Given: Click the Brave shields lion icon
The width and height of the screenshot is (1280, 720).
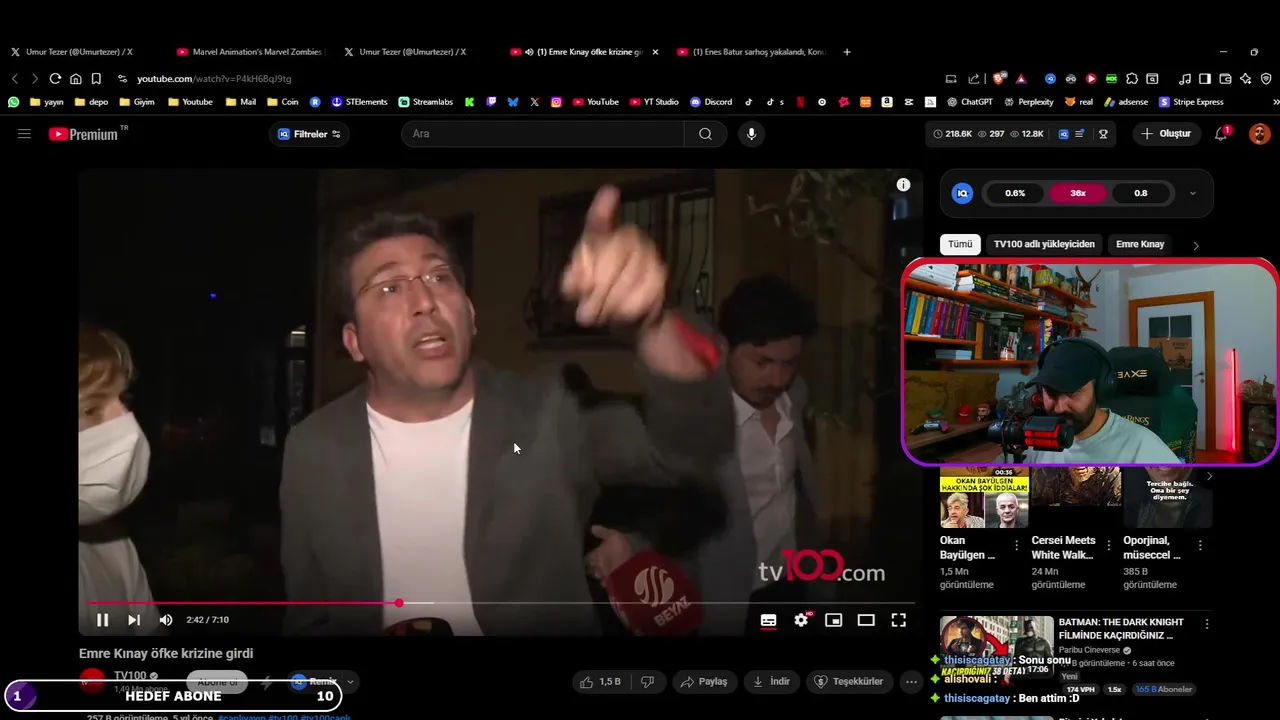Looking at the screenshot, I should [1000, 78].
